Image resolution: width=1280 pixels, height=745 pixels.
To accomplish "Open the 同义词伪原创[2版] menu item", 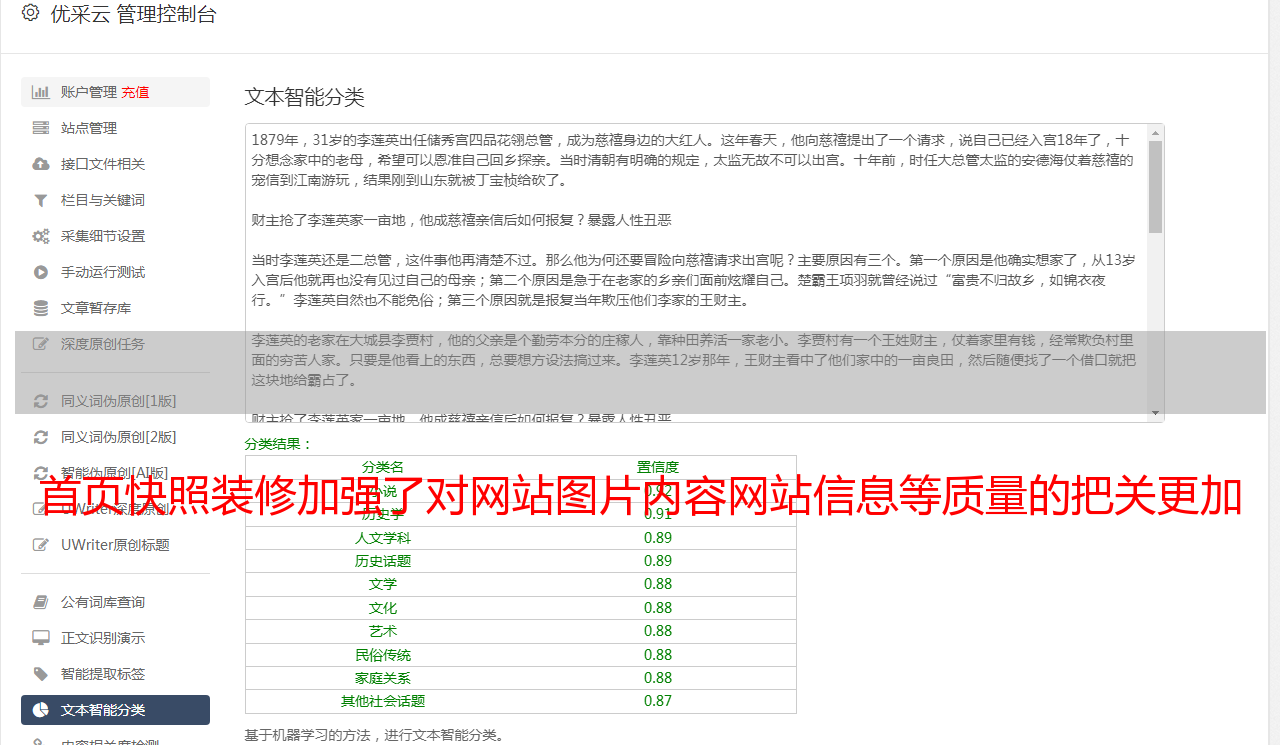I will (x=118, y=437).
